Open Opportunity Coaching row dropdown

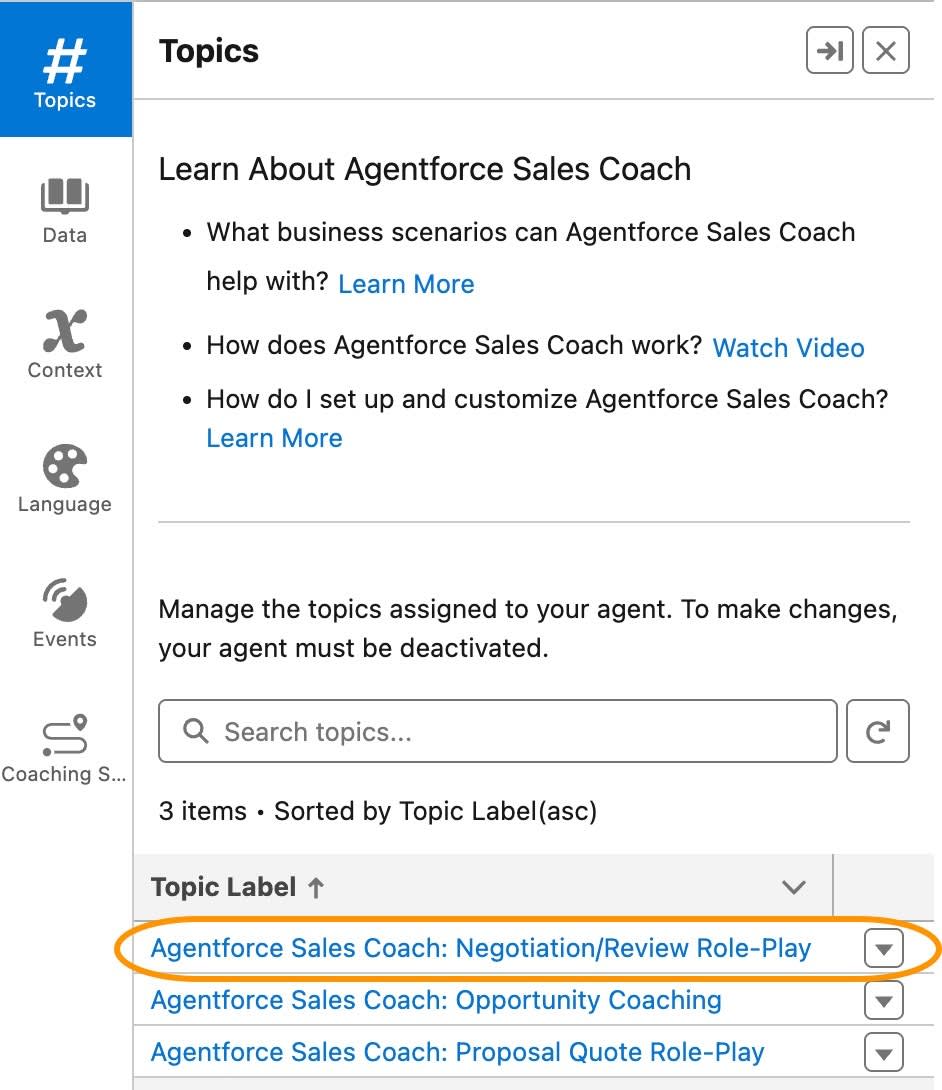point(884,1000)
